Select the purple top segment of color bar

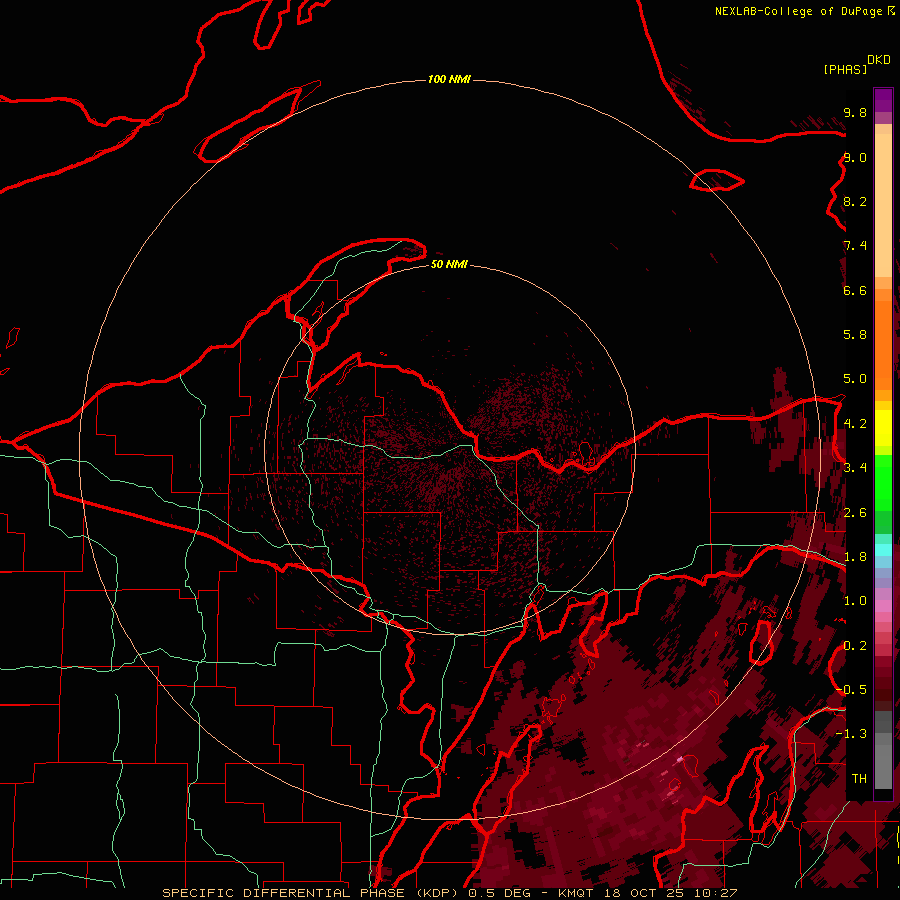coord(883,100)
